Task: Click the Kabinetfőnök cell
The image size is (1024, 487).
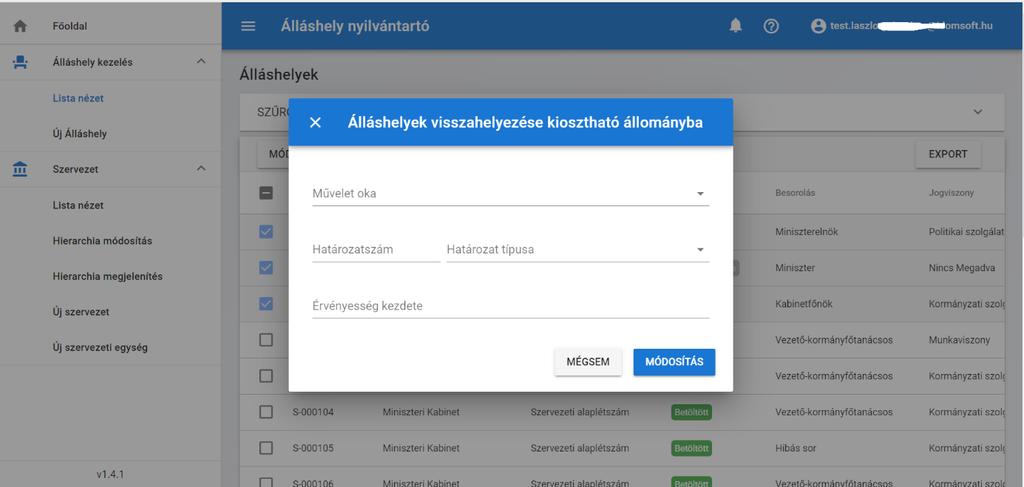Action: pyautogui.click(x=803, y=304)
